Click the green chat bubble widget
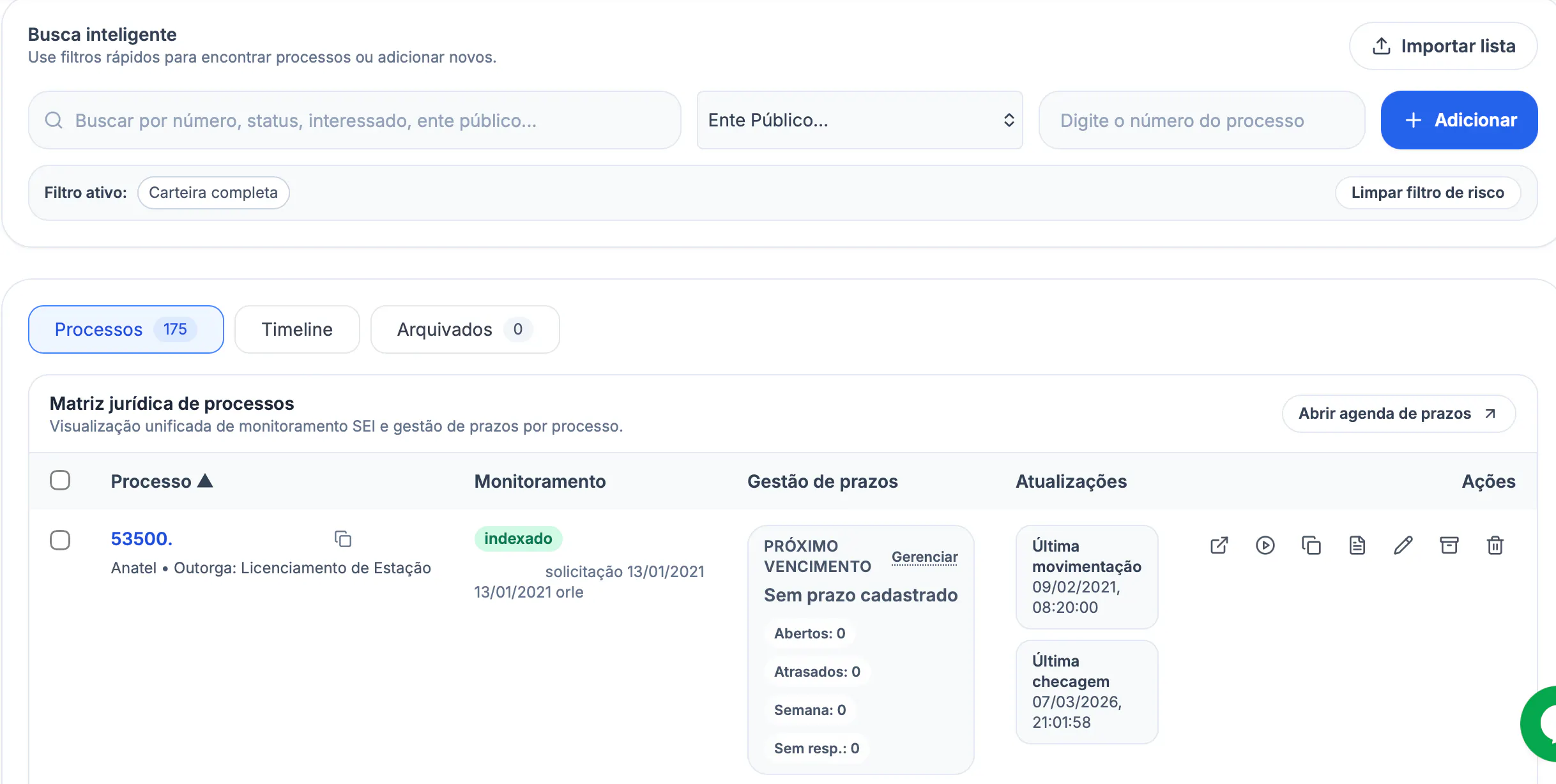1556x784 pixels. [x=1539, y=724]
